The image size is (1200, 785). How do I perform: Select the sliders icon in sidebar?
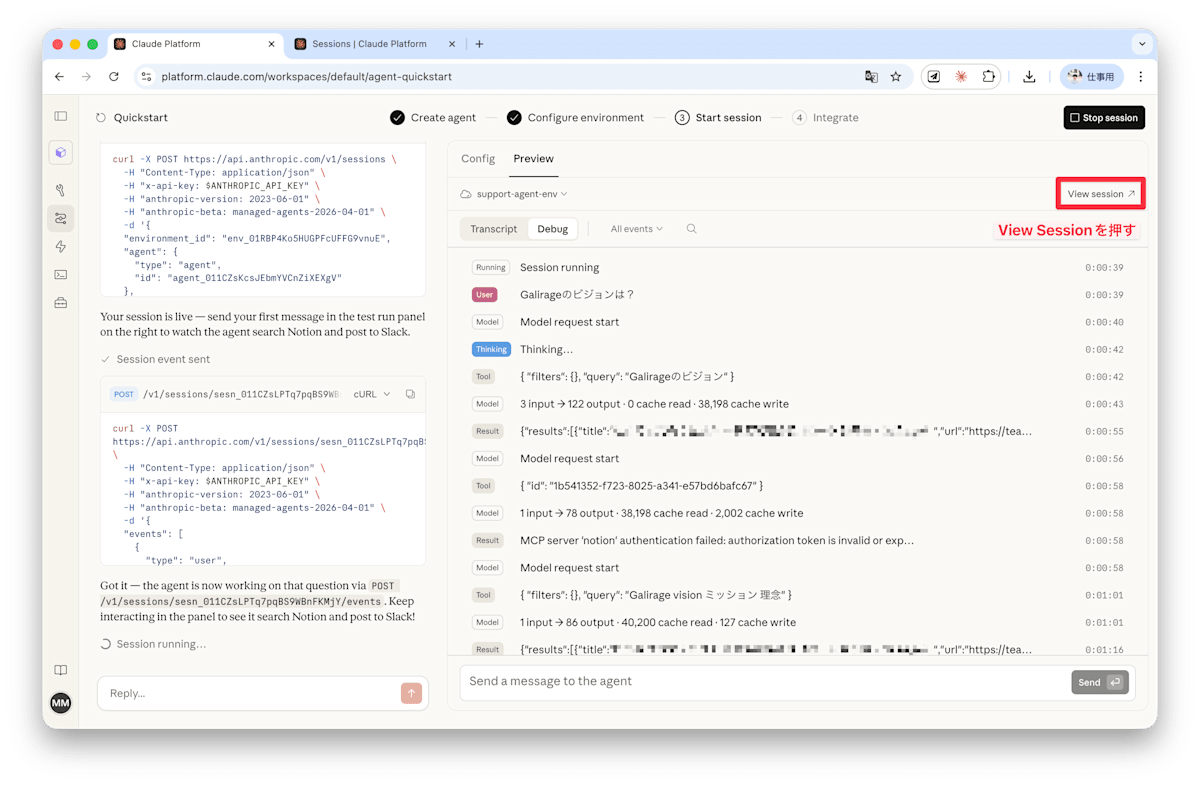pos(61,218)
